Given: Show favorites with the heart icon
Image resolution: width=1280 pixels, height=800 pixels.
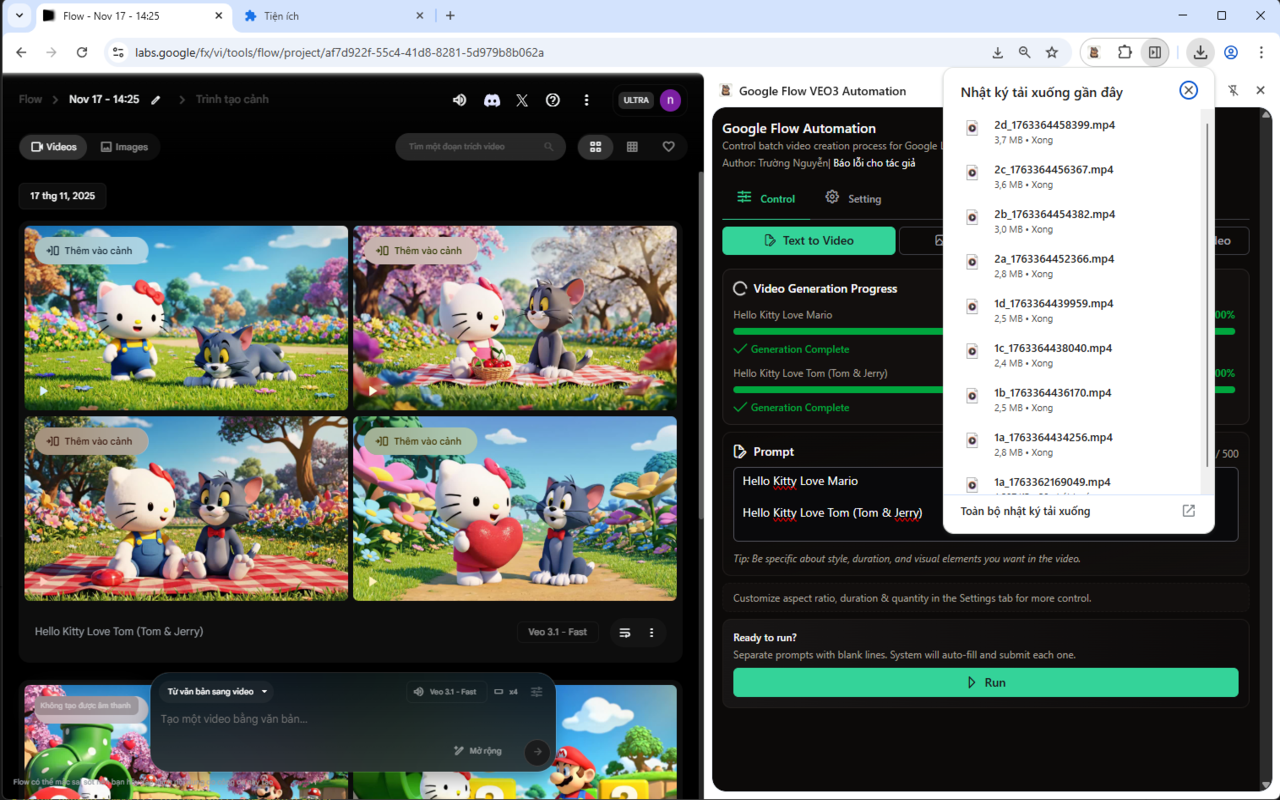Looking at the screenshot, I should tap(668, 147).
